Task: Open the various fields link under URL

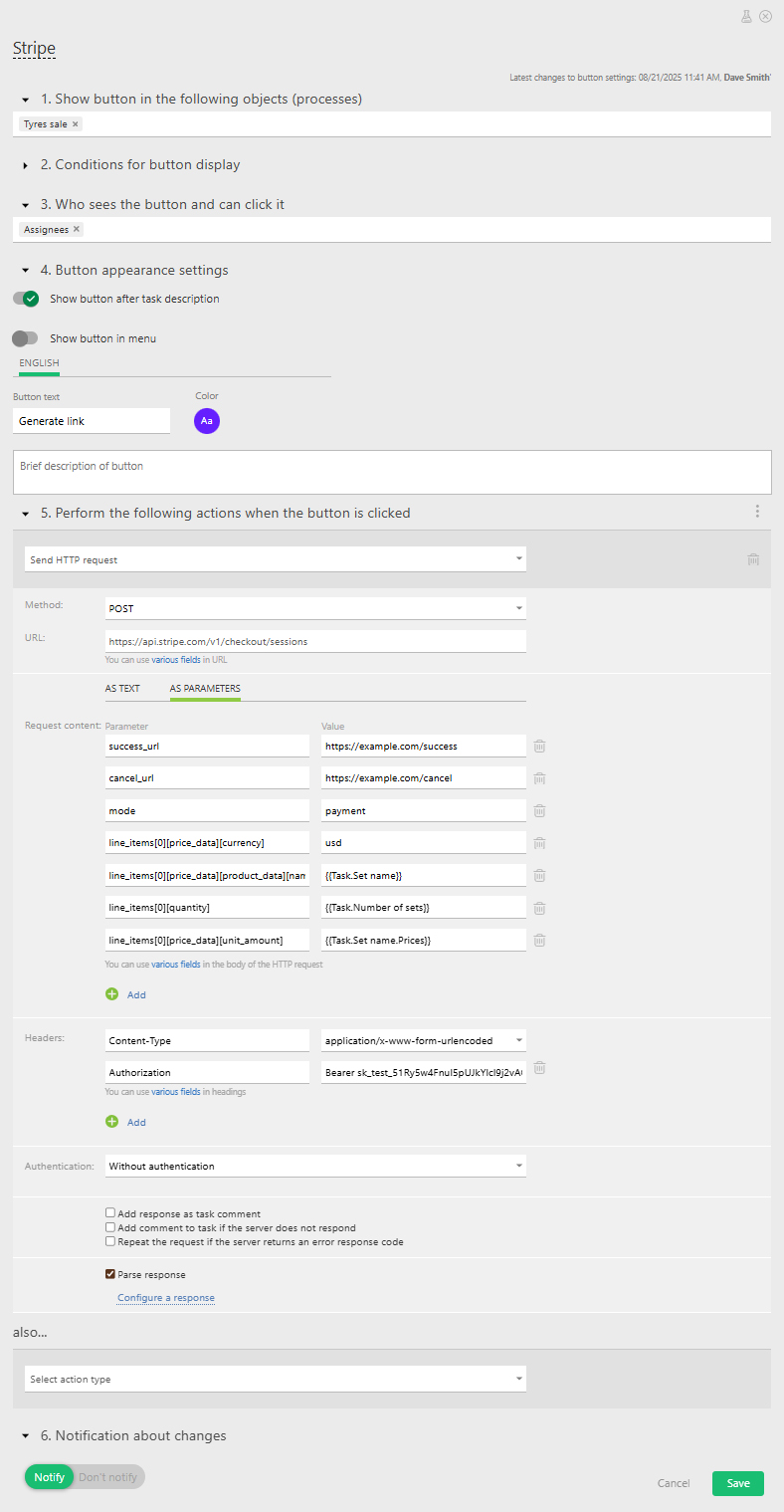Action: pyautogui.click(x=175, y=659)
